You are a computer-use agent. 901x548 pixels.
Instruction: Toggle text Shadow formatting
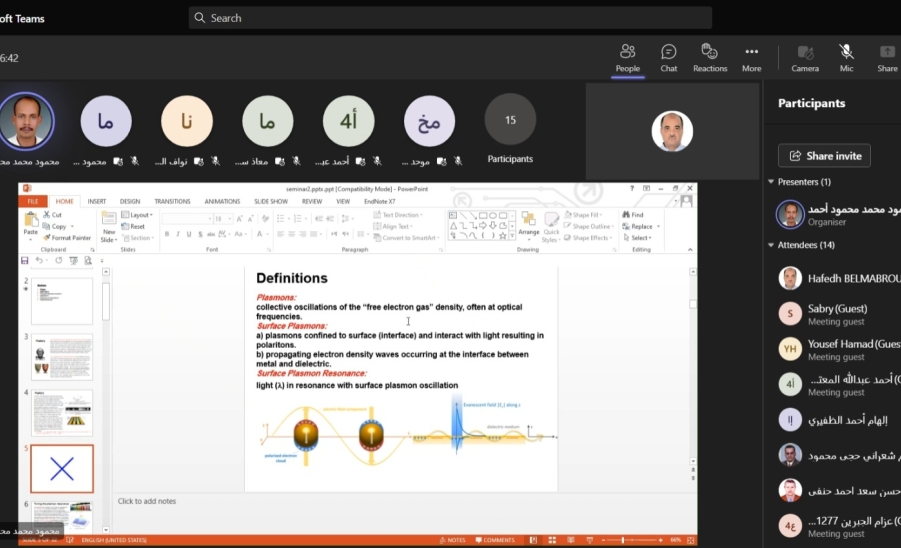coord(200,234)
